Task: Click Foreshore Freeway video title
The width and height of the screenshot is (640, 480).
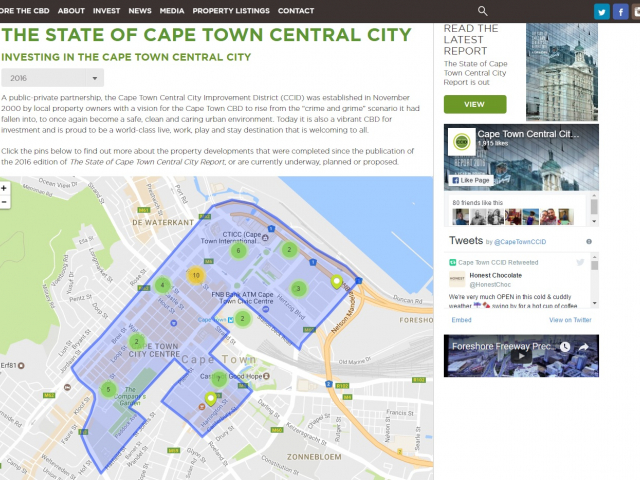Action: click(x=502, y=347)
